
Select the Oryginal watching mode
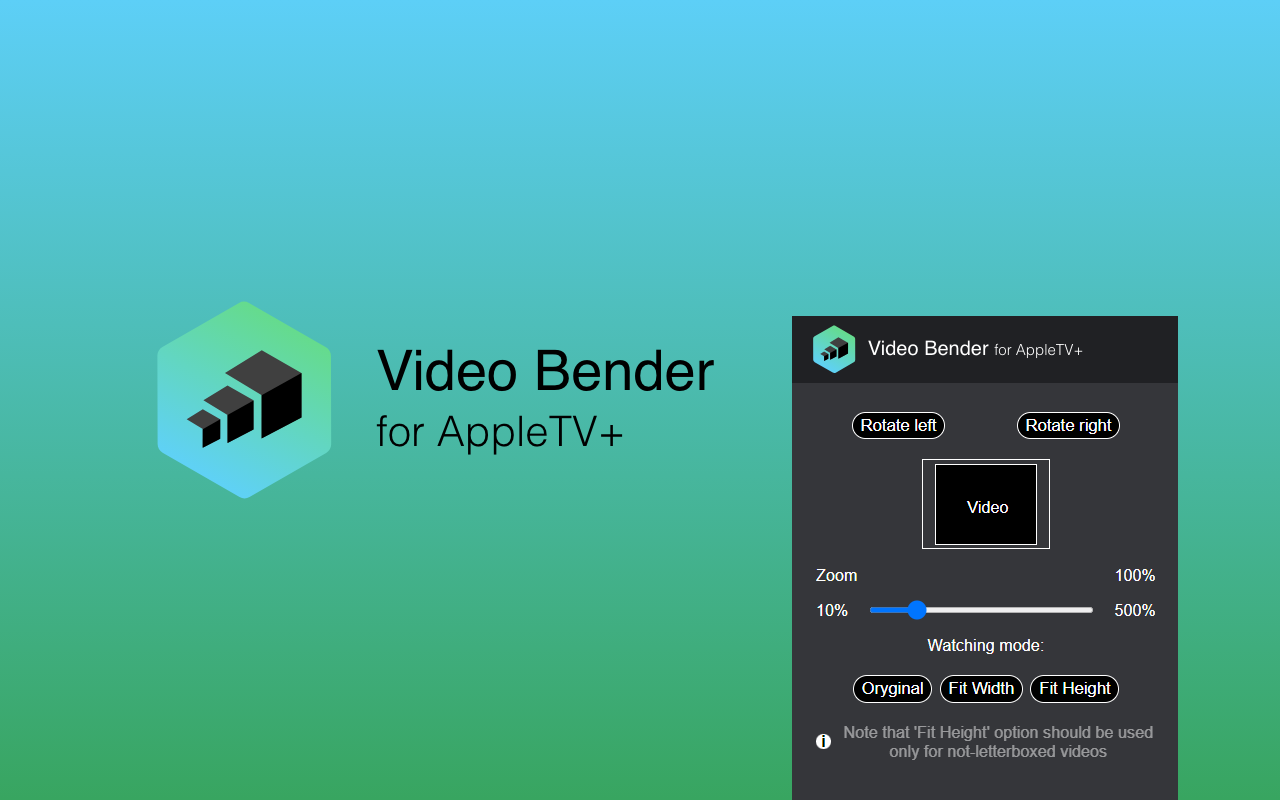(x=892, y=688)
